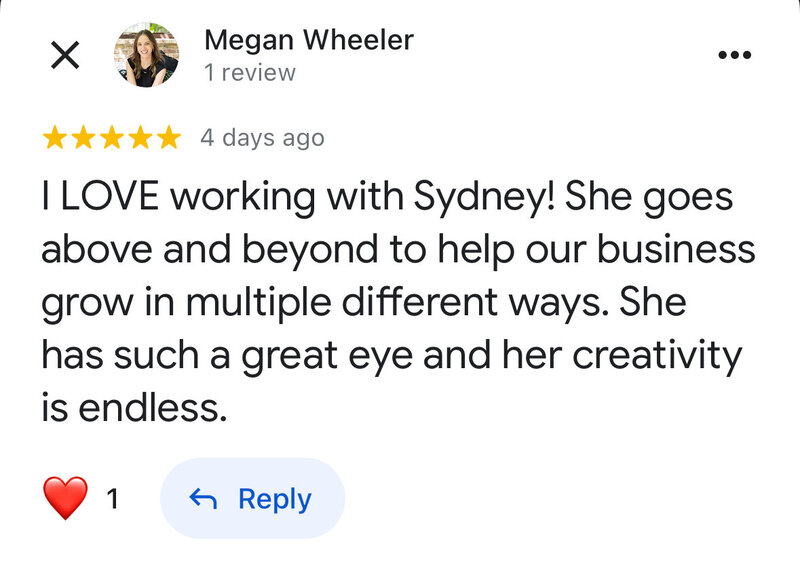The height and width of the screenshot is (579, 800).
Task: Click the "4 days ago" timestamp
Action: pyautogui.click(x=262, y=138)
